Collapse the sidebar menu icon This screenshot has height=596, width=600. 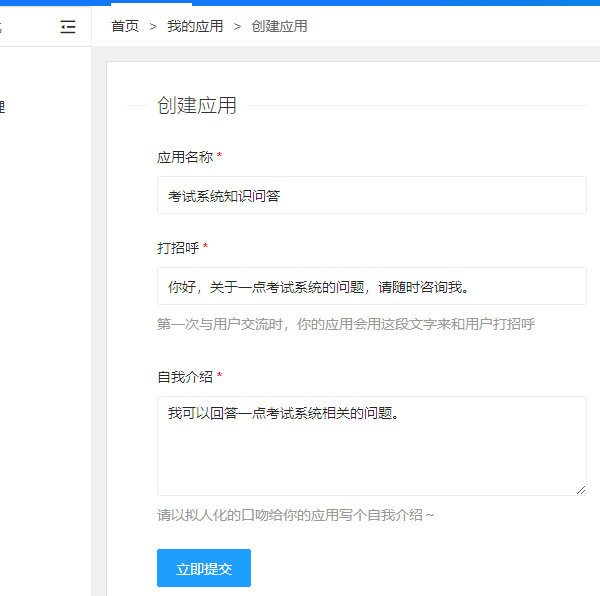click(68, 27)
